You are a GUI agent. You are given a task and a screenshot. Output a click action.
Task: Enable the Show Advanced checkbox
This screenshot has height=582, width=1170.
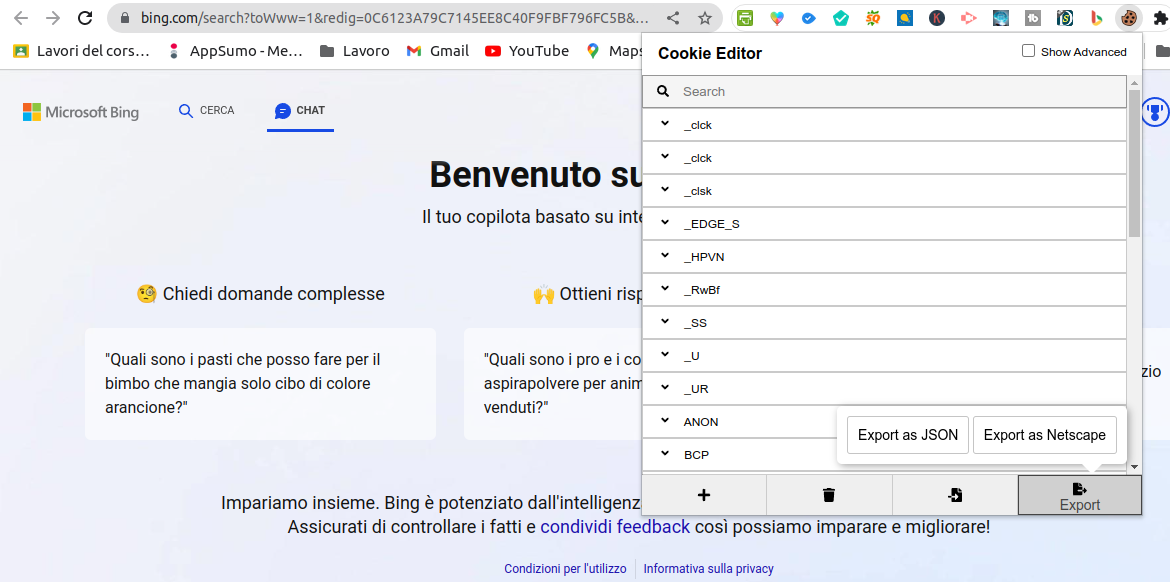click(1028, 51)
